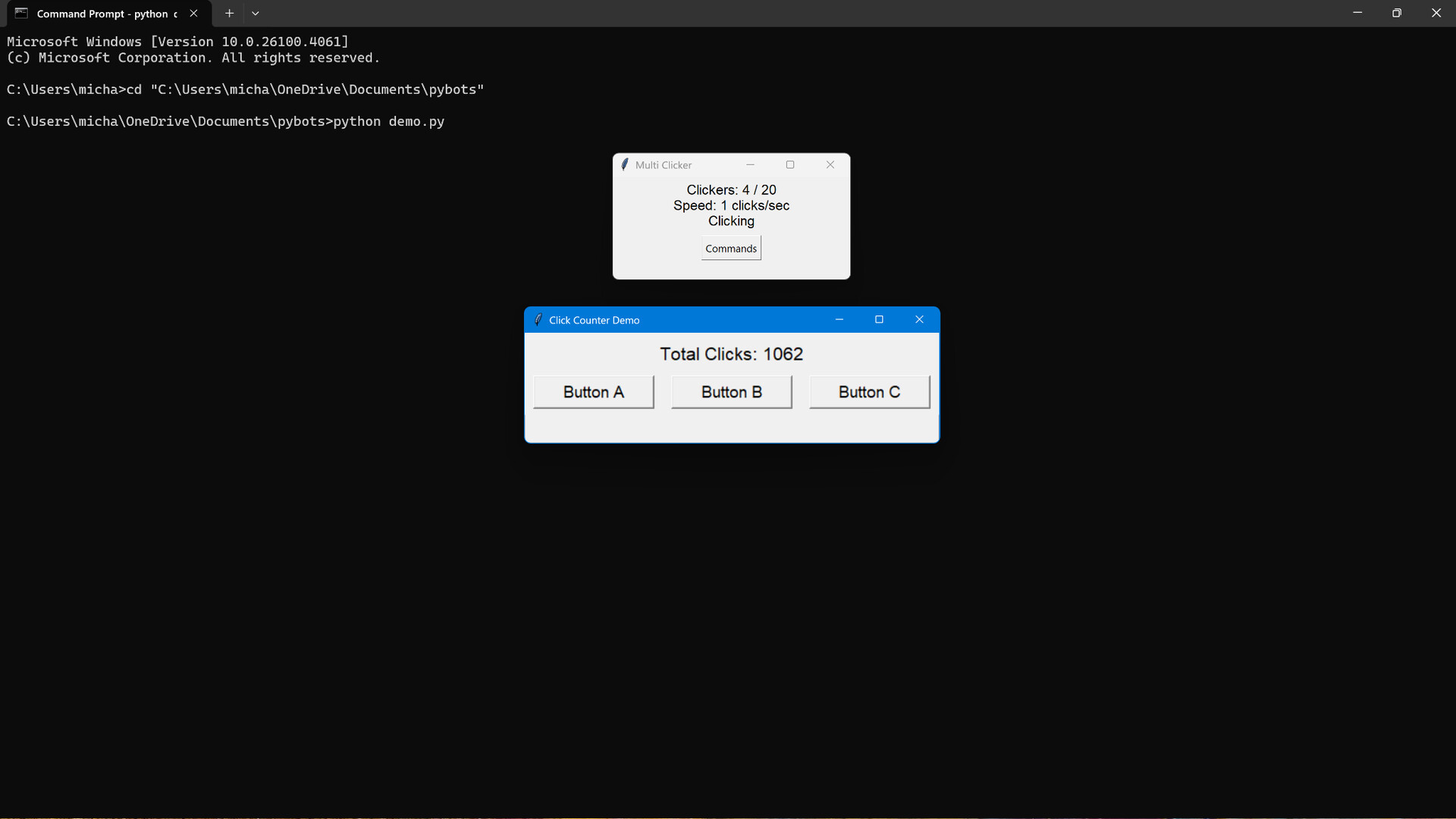Close the Multi Clicker window
Viewport: 1456px width, 819px height.
pos(830,165)
